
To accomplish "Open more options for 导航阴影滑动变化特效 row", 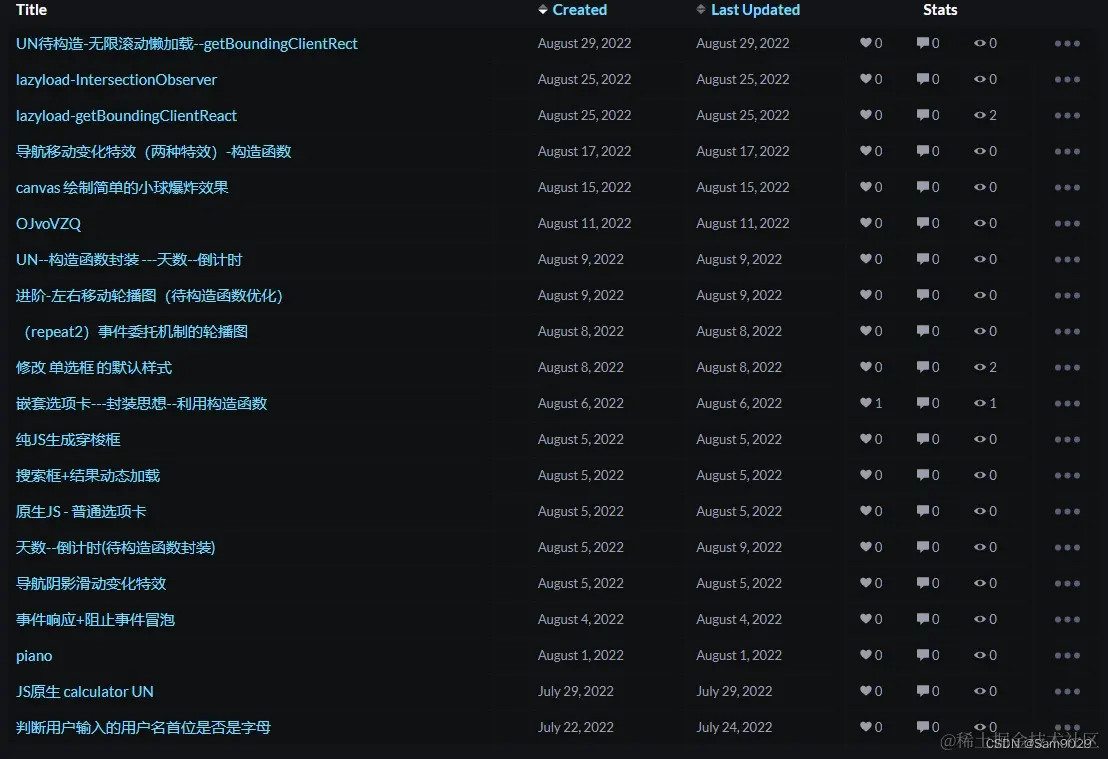I will click(1067, 583).
